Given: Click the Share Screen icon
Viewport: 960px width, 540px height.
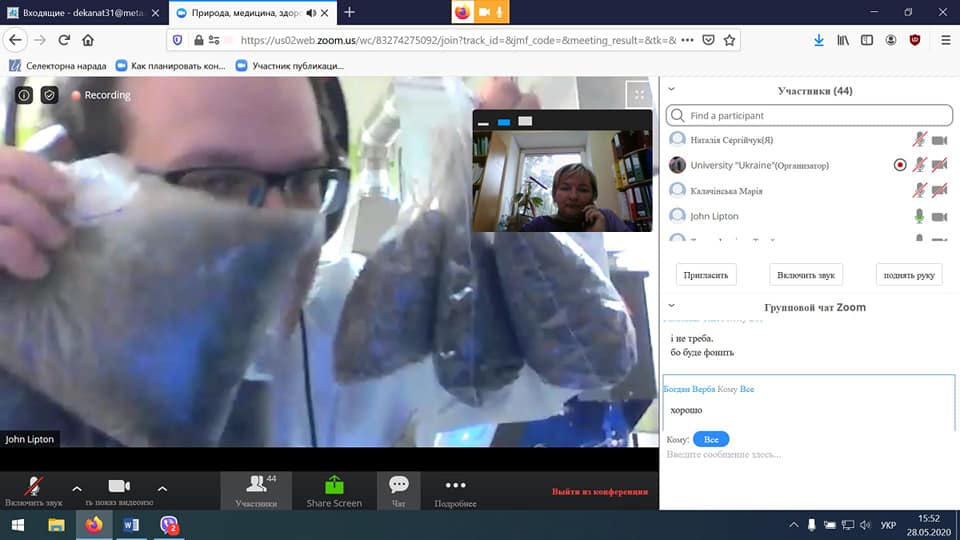Looking at the screenshot, I should click(x=334, y=485).
